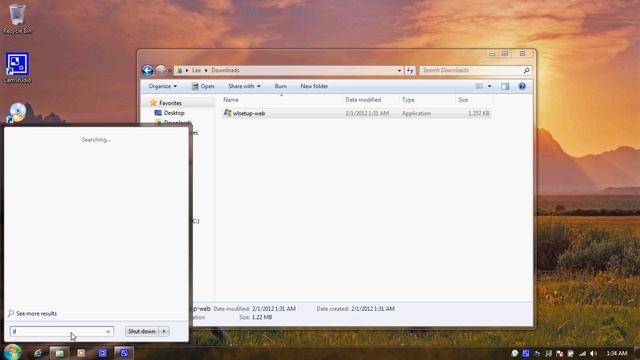Select Desktop under Favorites

174,113
